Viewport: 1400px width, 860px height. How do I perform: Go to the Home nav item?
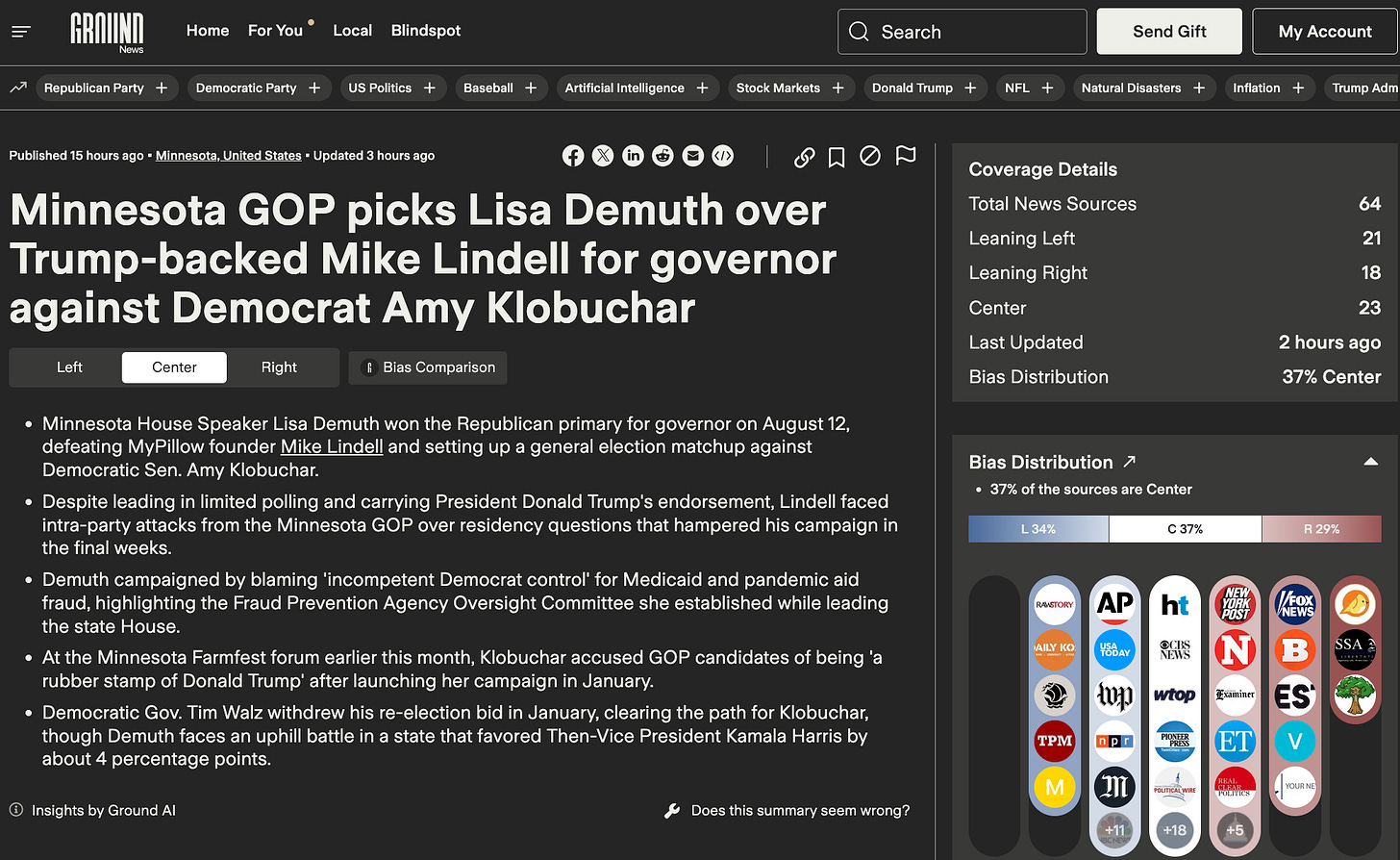coord(208,31)
